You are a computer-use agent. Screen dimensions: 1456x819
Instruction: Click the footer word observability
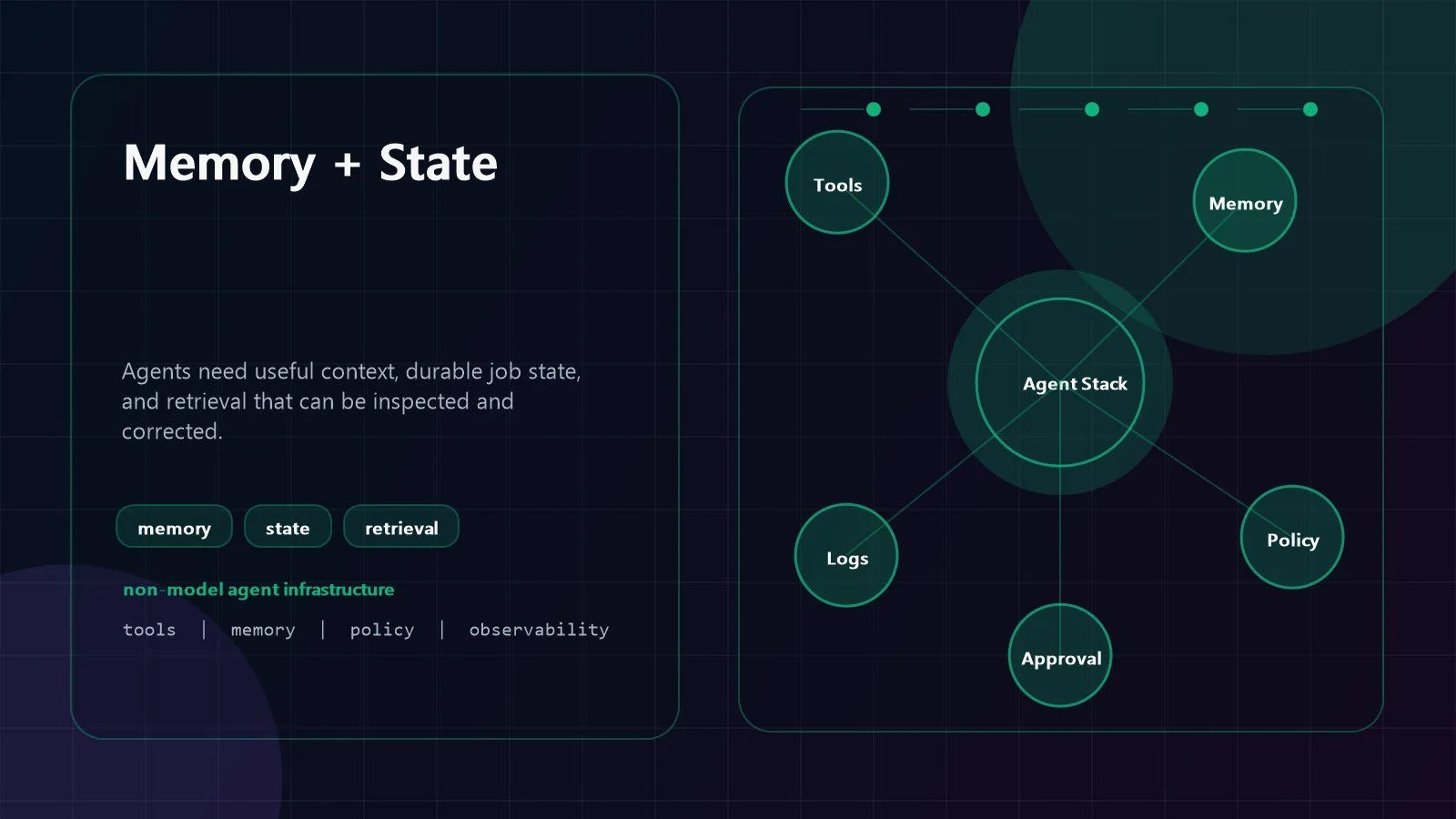pos(539,630)
